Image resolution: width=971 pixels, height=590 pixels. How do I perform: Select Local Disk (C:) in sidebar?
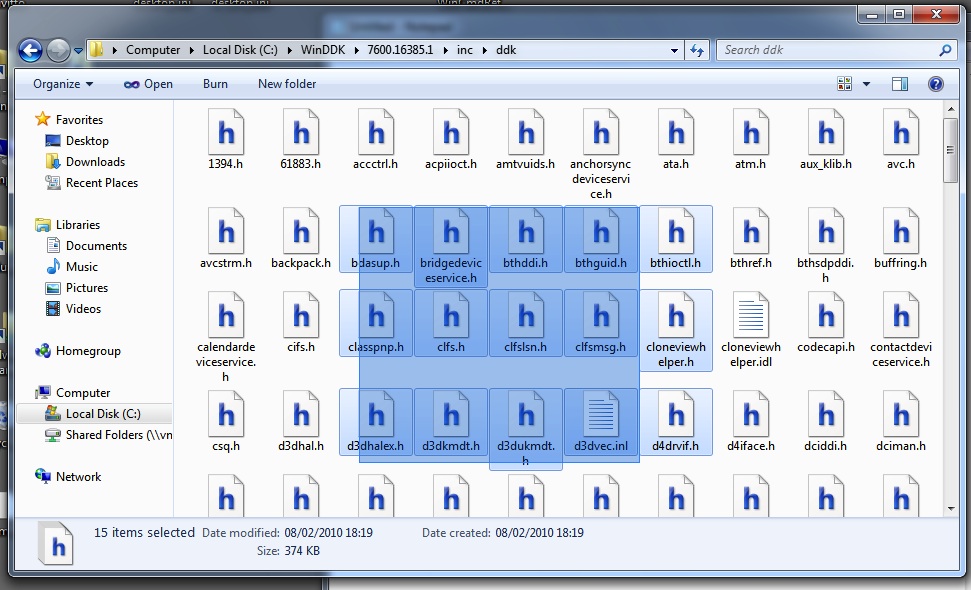pyautogui.click(x=103, y=414)
